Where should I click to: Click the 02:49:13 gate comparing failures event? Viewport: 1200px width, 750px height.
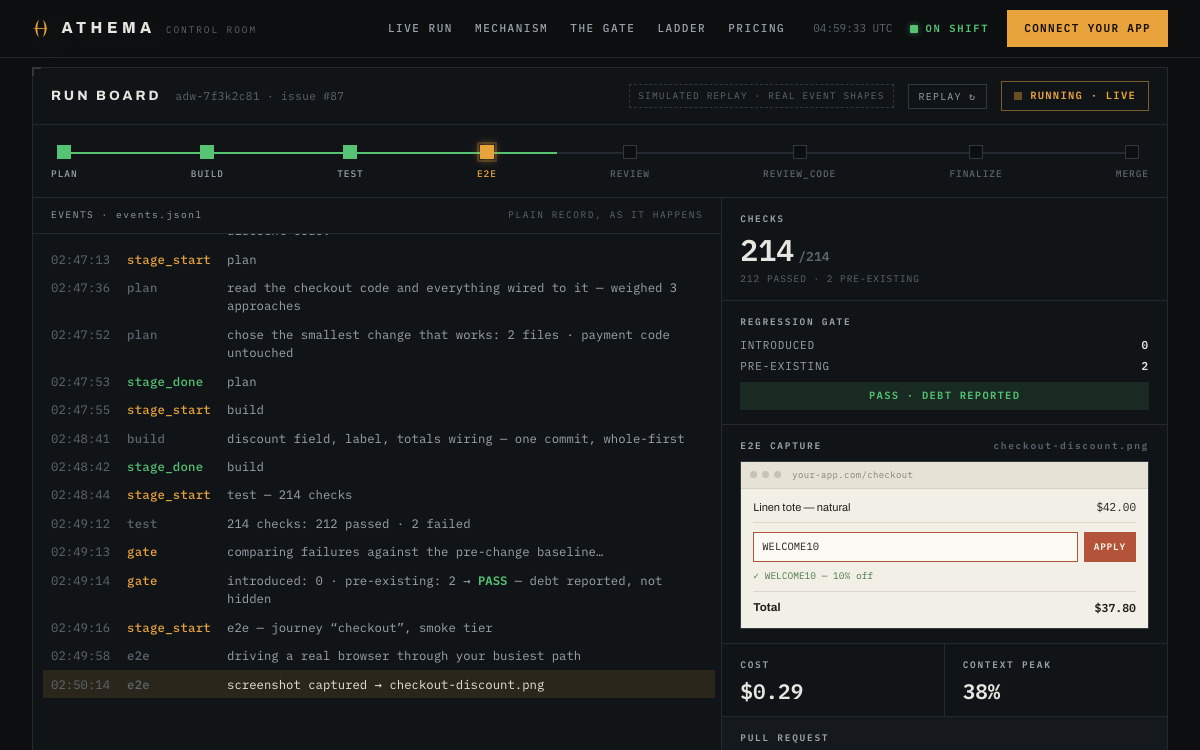(x=379, y=552)
